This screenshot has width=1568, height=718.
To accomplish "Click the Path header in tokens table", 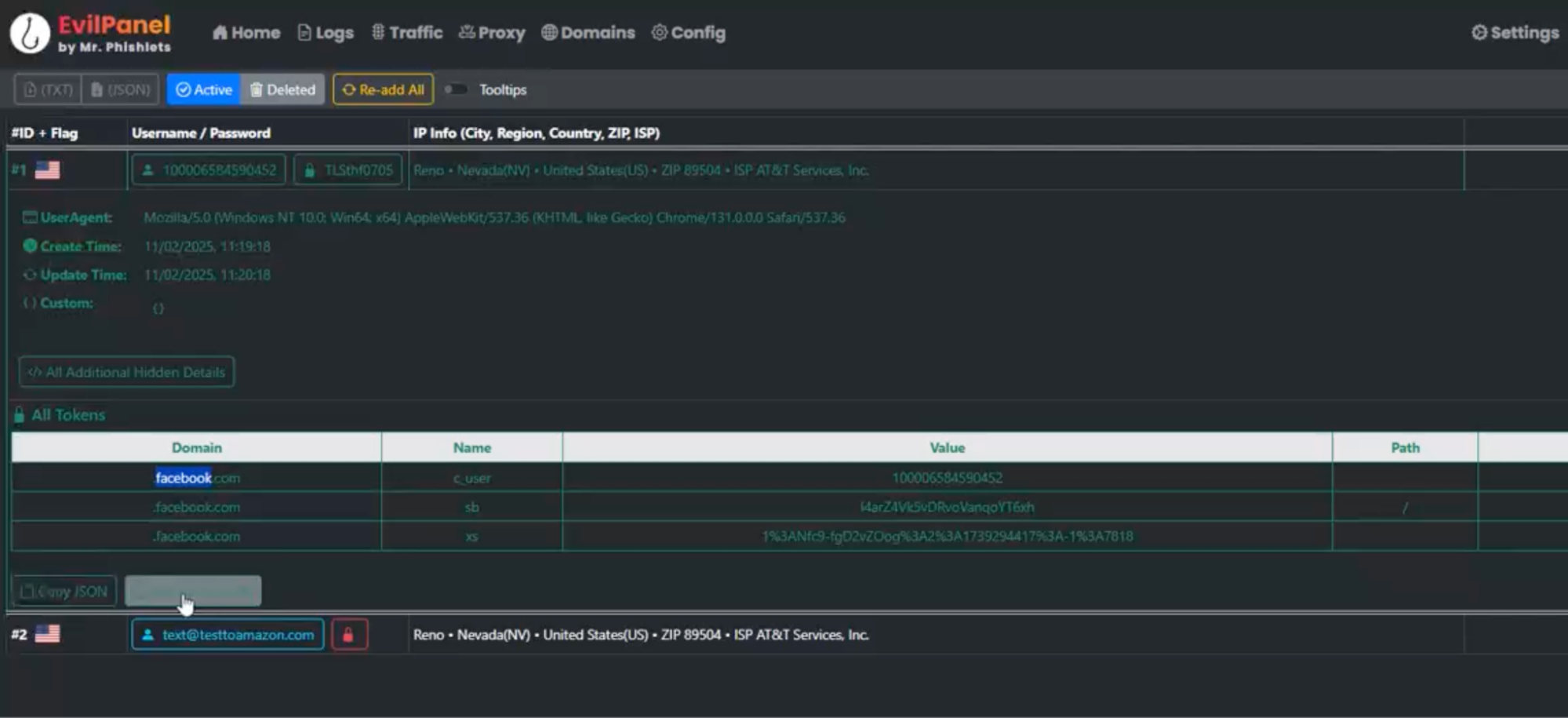I will tap(1405, 447).
